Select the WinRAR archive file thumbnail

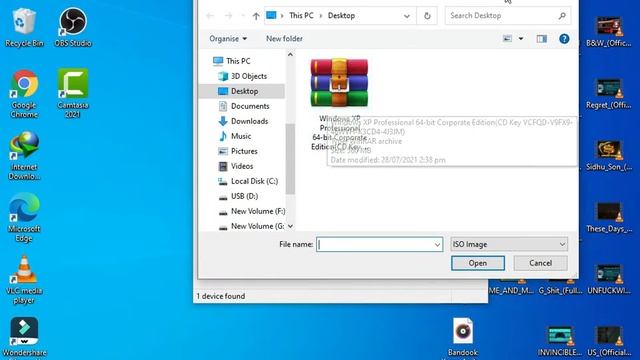pos(339,83)
